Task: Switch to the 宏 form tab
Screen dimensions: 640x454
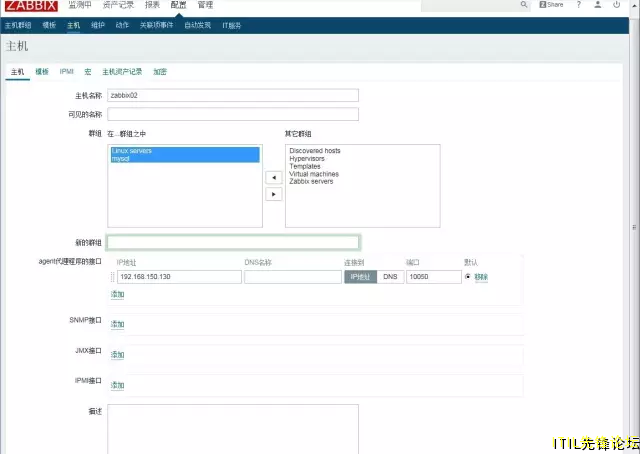Action: point(88,72)
